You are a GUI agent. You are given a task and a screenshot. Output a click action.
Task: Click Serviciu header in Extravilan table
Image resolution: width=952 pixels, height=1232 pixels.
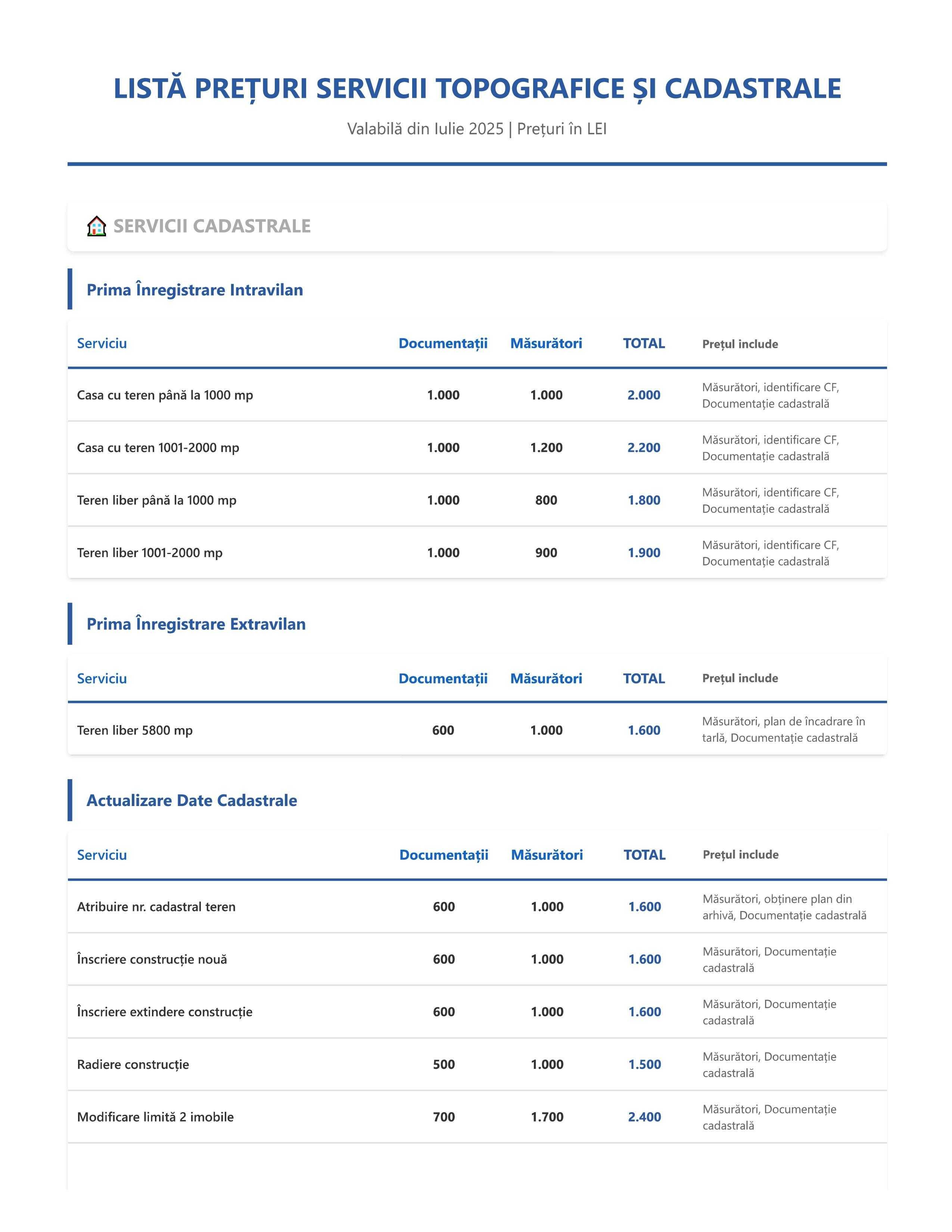click(102, 679)
